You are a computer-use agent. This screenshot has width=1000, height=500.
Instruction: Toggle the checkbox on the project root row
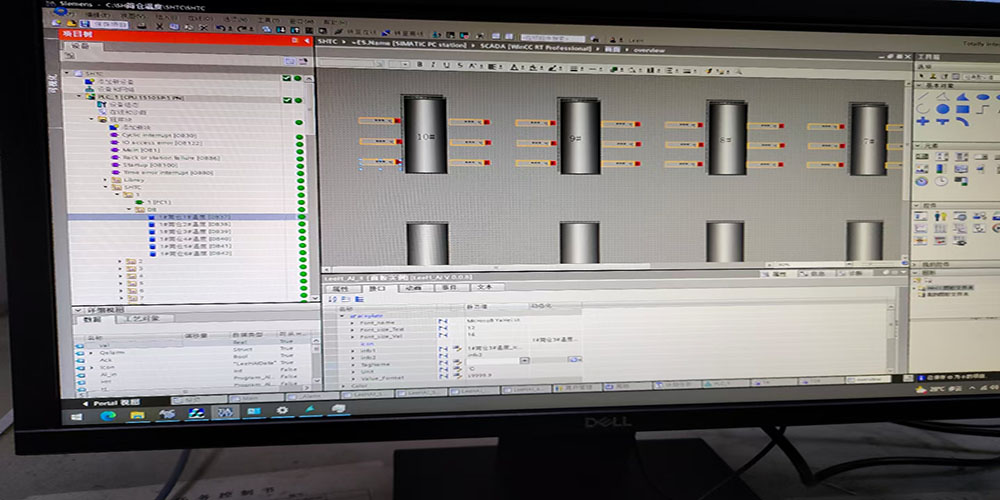(x=287, y=77)
